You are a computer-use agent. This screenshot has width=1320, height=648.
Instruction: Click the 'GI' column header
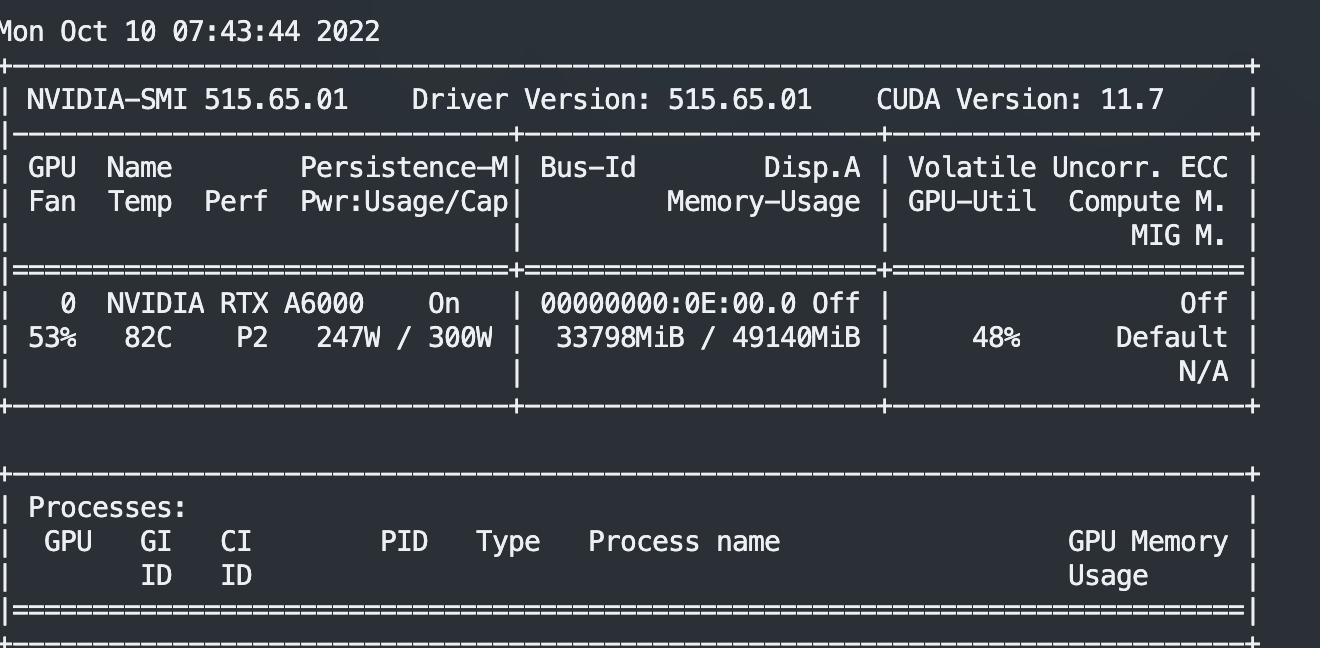pos(156,542)
